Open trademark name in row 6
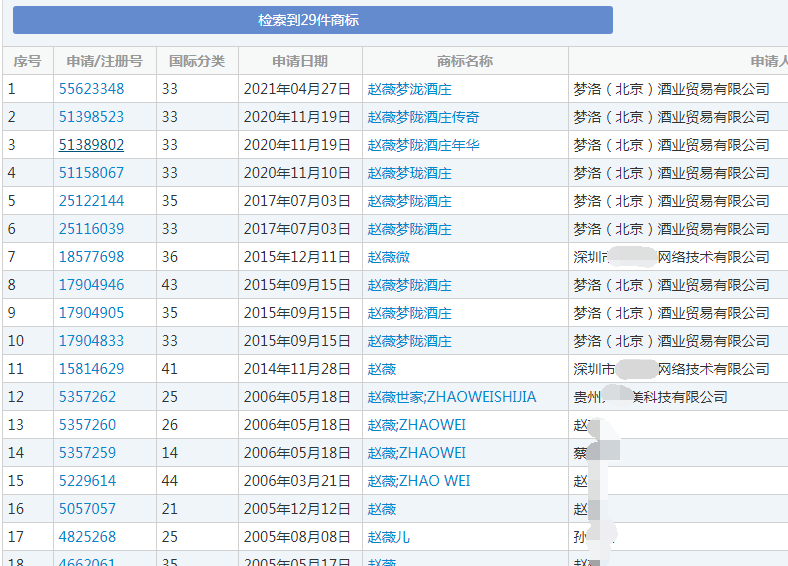Viewport: 788px width, 566px height. 410,229
